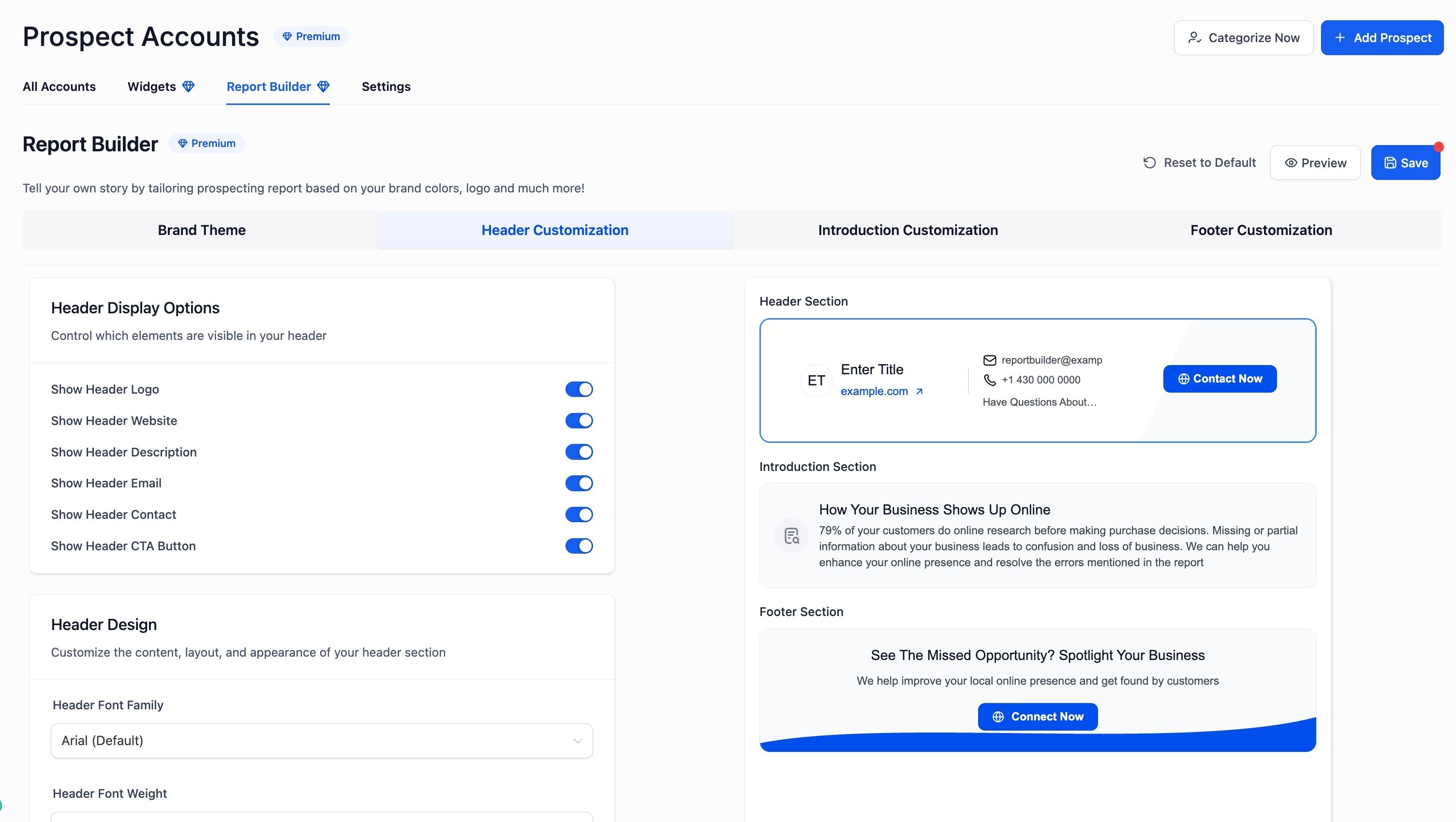Open the Footer Customization tab
This screenshot has height=822, width=1456.
click(x=1261, y=230)
